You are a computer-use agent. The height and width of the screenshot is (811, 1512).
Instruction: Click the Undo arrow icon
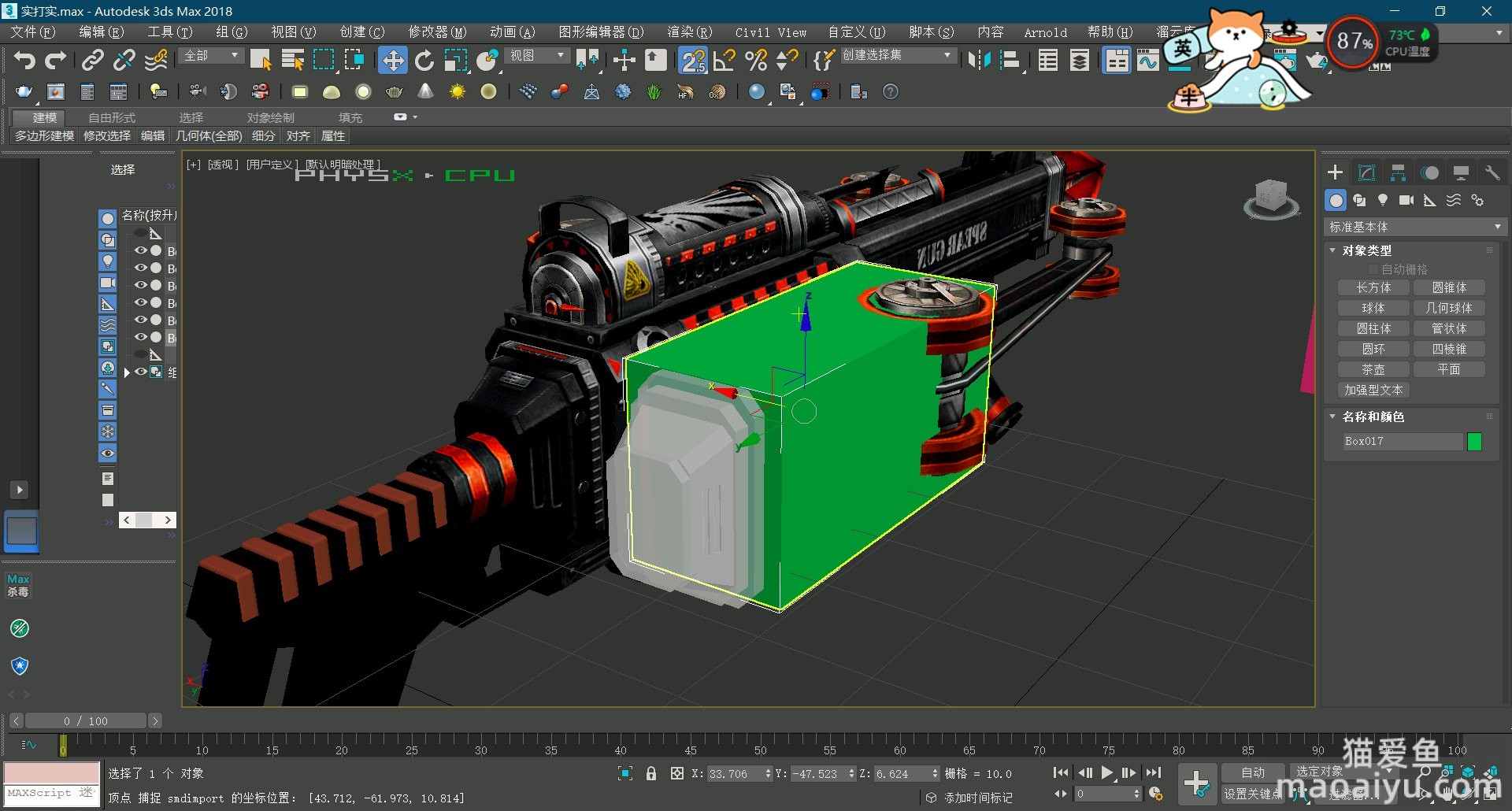(24, 61)
